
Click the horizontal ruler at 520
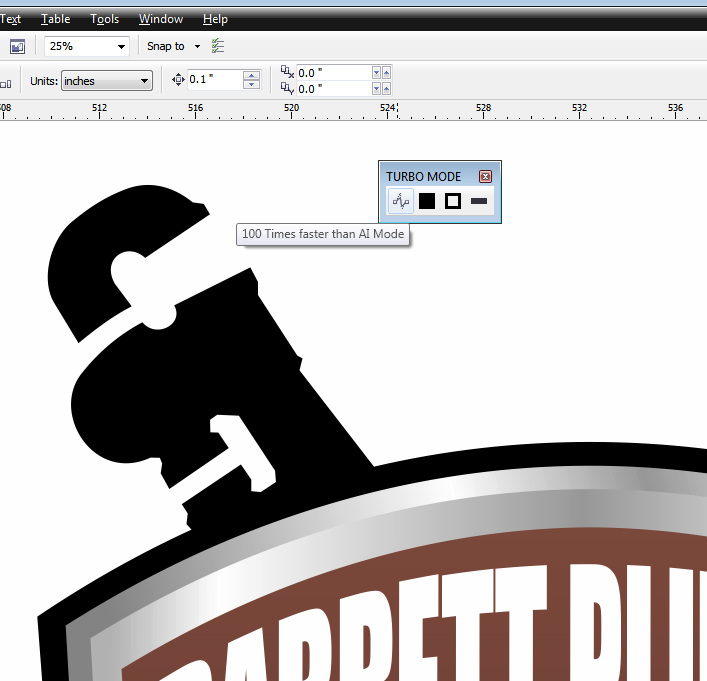point(291,110)
